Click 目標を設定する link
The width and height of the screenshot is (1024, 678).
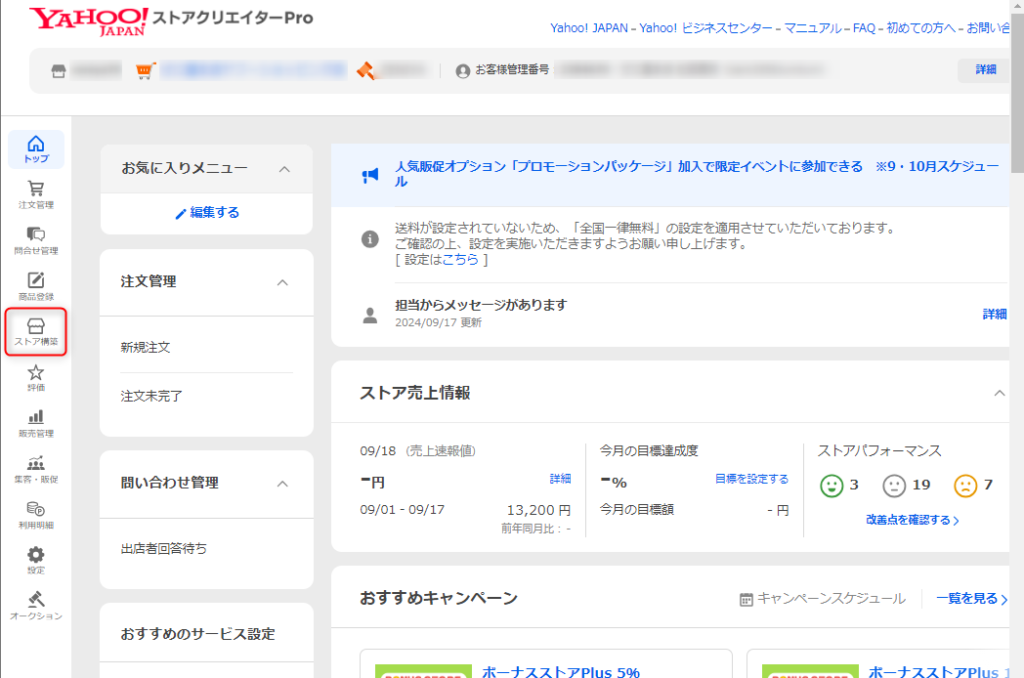pyautogui.click(x=752, y=479)
